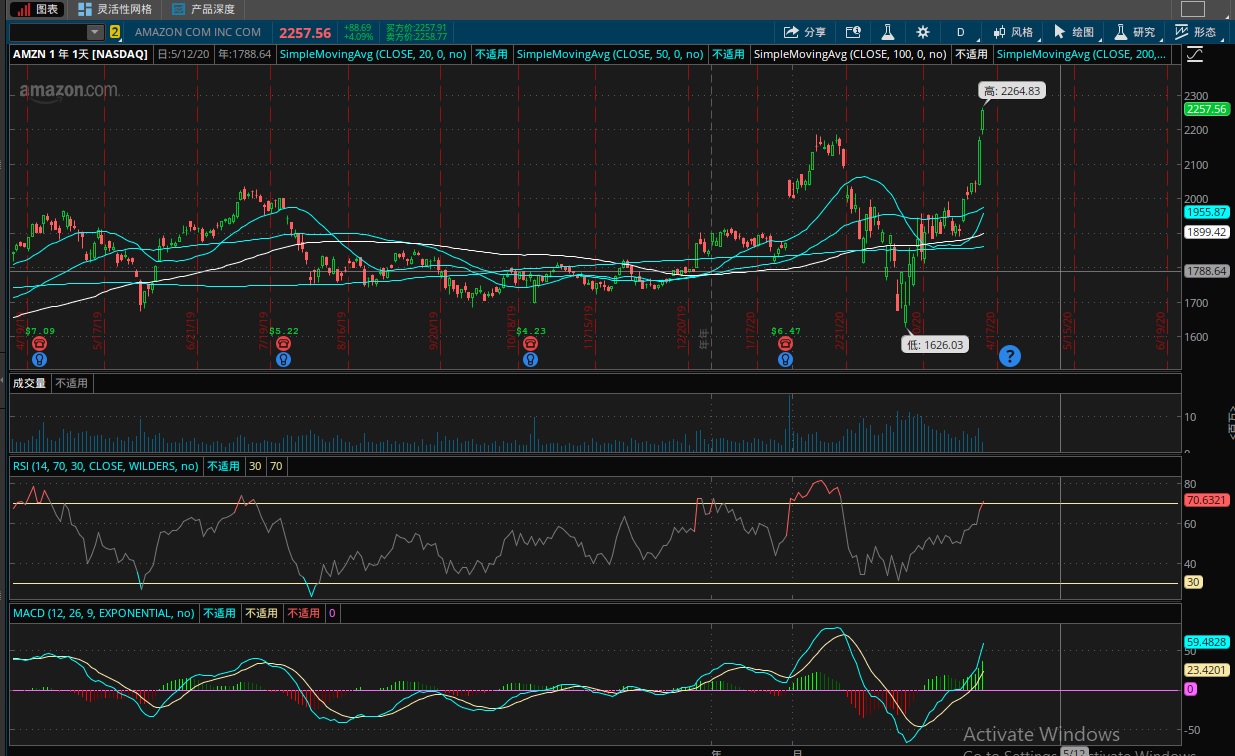Click the magenta 0 MACD header value
Screen dimensions: 1235x756
[x=331, y=613]
